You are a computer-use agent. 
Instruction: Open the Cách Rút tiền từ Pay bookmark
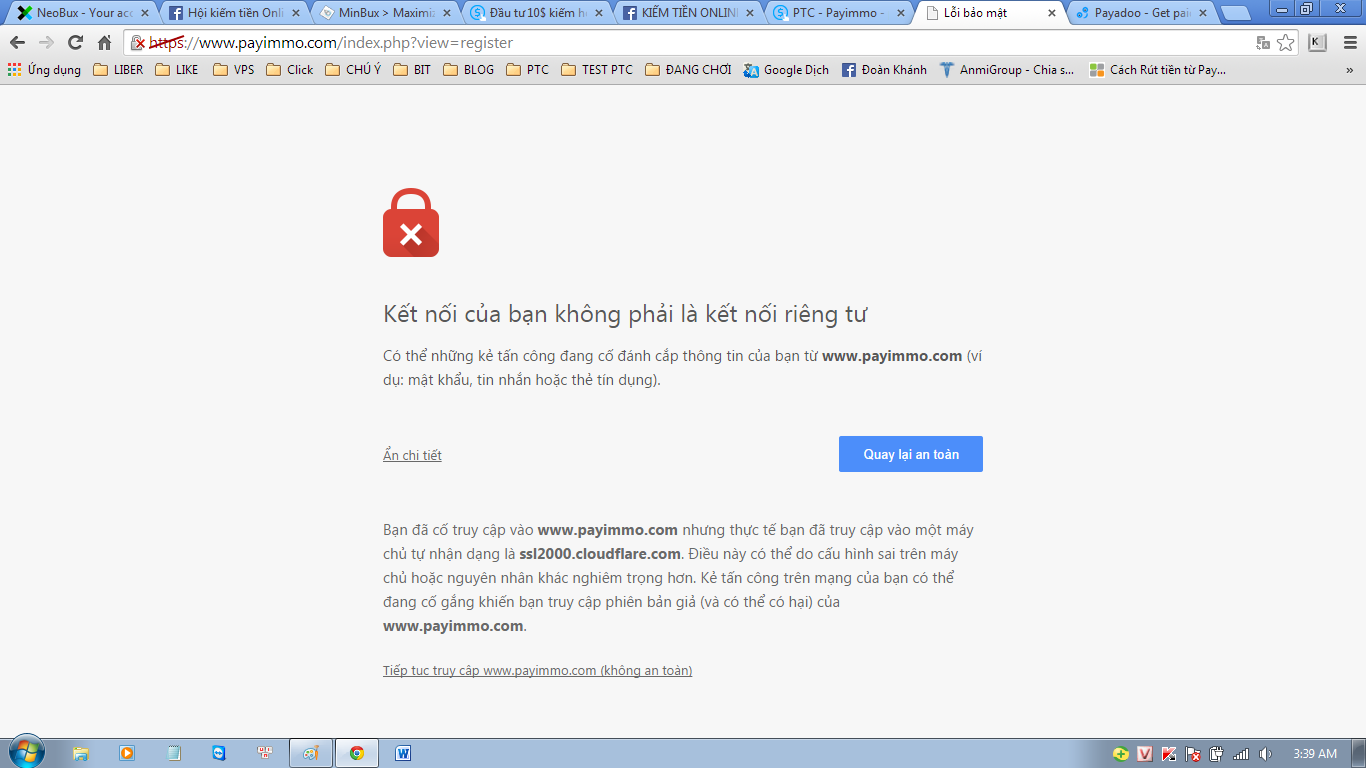(1158, 70)
